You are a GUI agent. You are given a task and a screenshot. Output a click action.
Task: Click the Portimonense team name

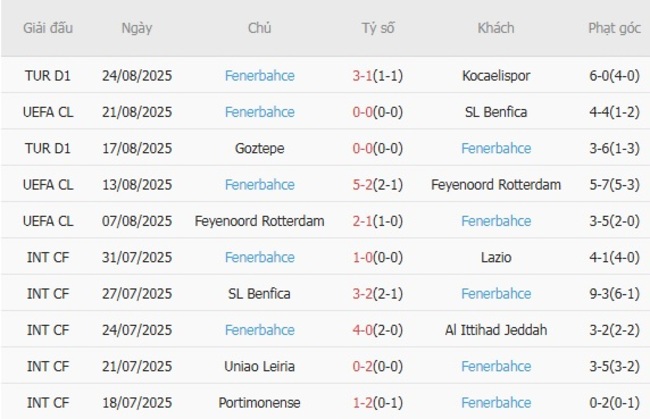pos(260,403)
